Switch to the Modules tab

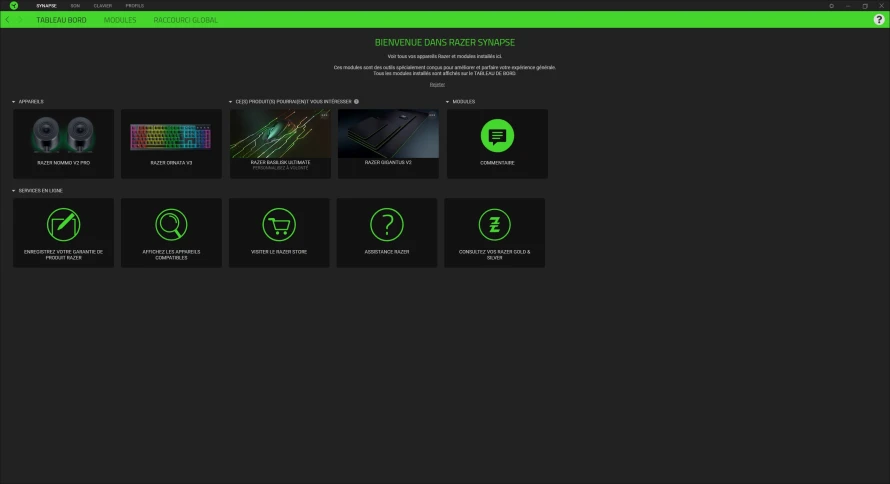click(120, 20)
